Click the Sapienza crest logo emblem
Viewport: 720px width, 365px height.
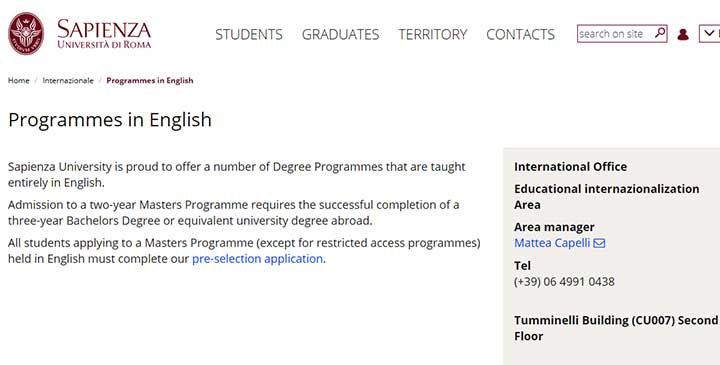tap(26, 34)
